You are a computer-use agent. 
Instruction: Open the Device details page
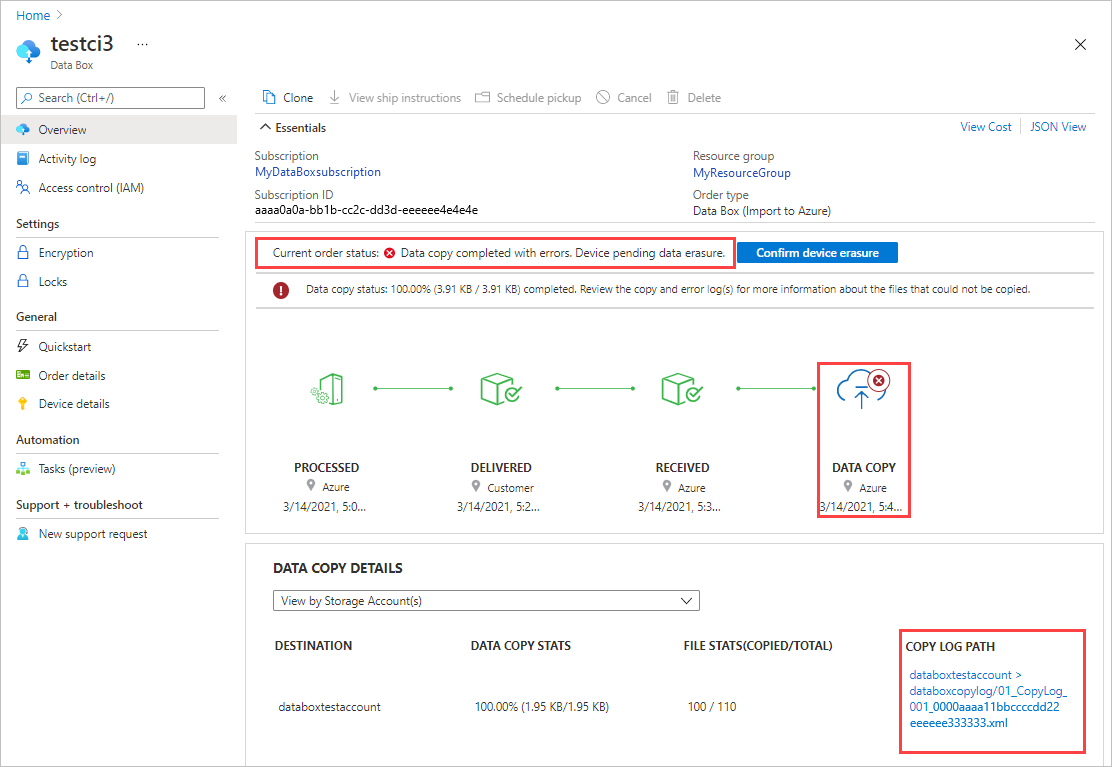pos(76,403)
